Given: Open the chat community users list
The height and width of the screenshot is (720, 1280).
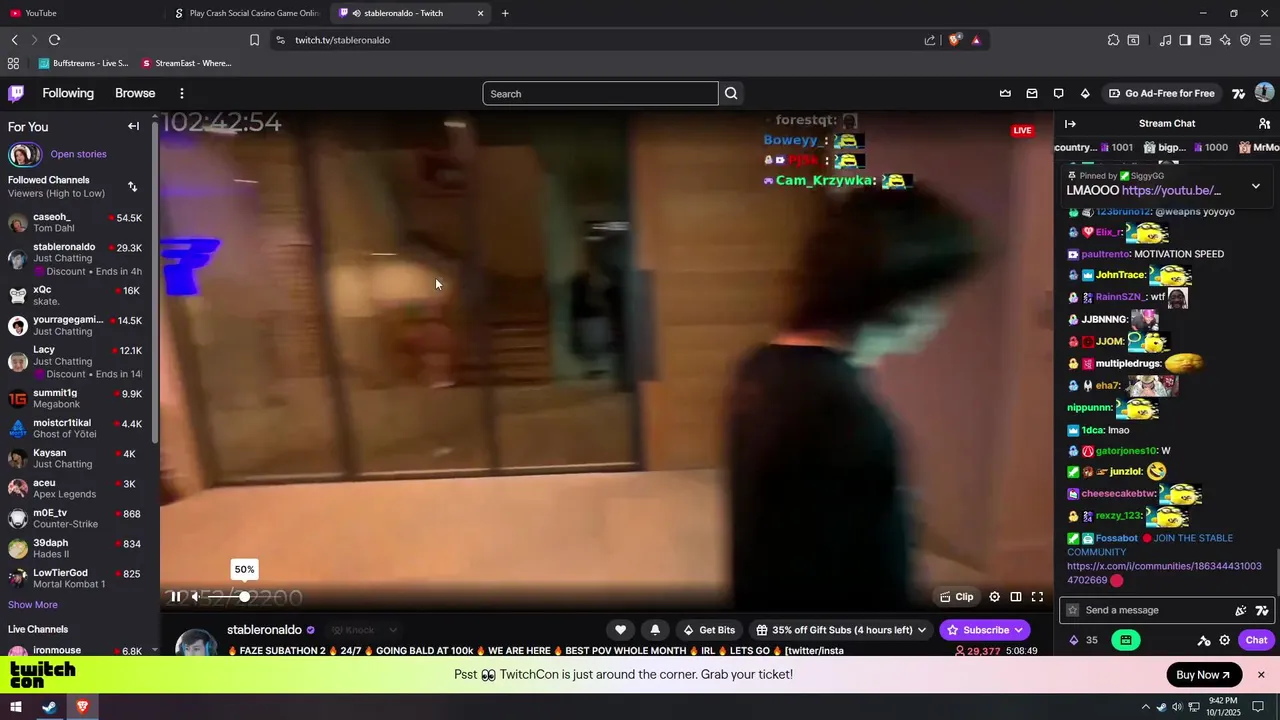Looking at the screenshot, I should 1264,123.
